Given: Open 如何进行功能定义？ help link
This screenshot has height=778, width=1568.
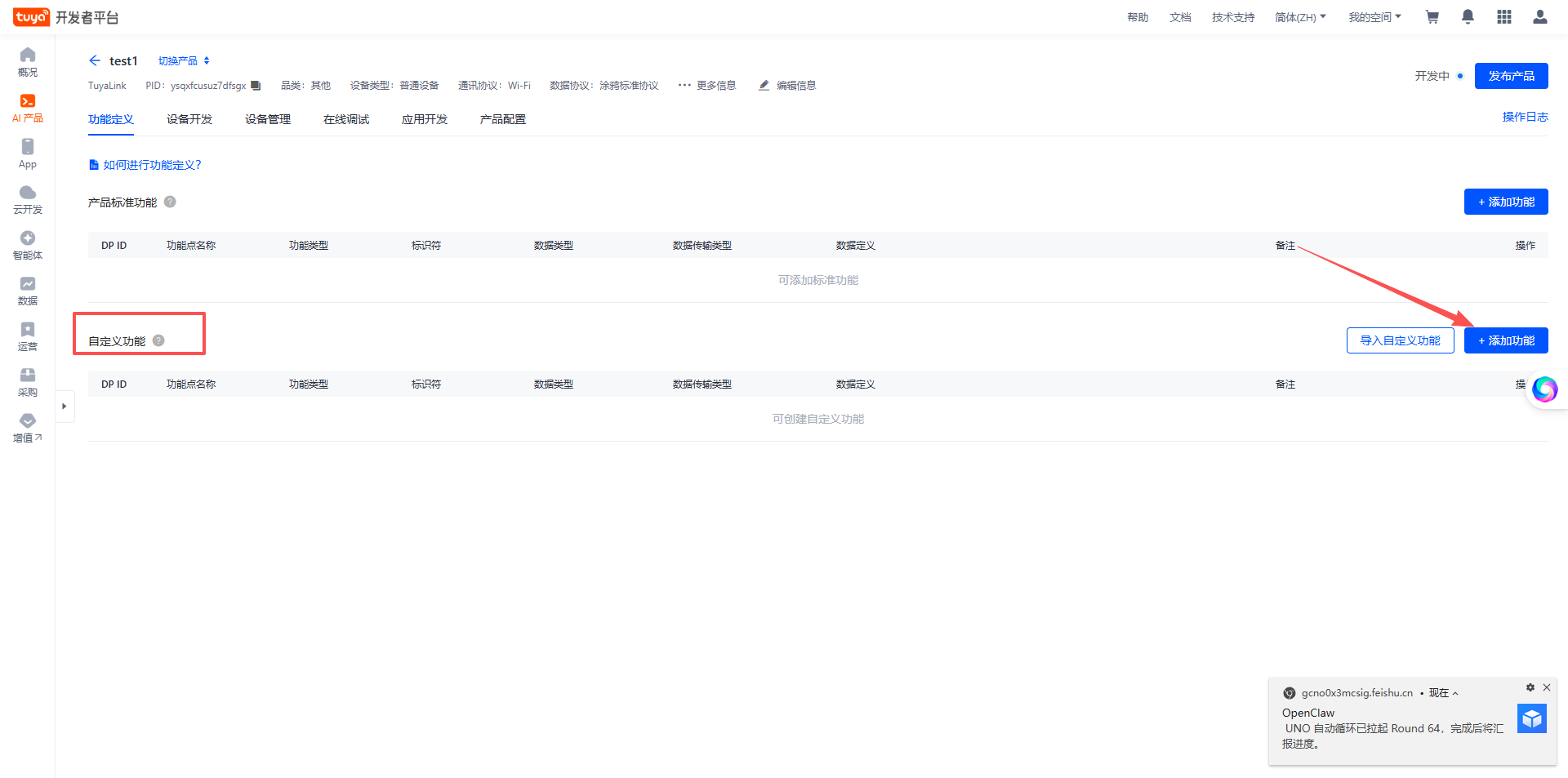Looking at the screenshot, I should pyautogui.click(x=145, y=165).
